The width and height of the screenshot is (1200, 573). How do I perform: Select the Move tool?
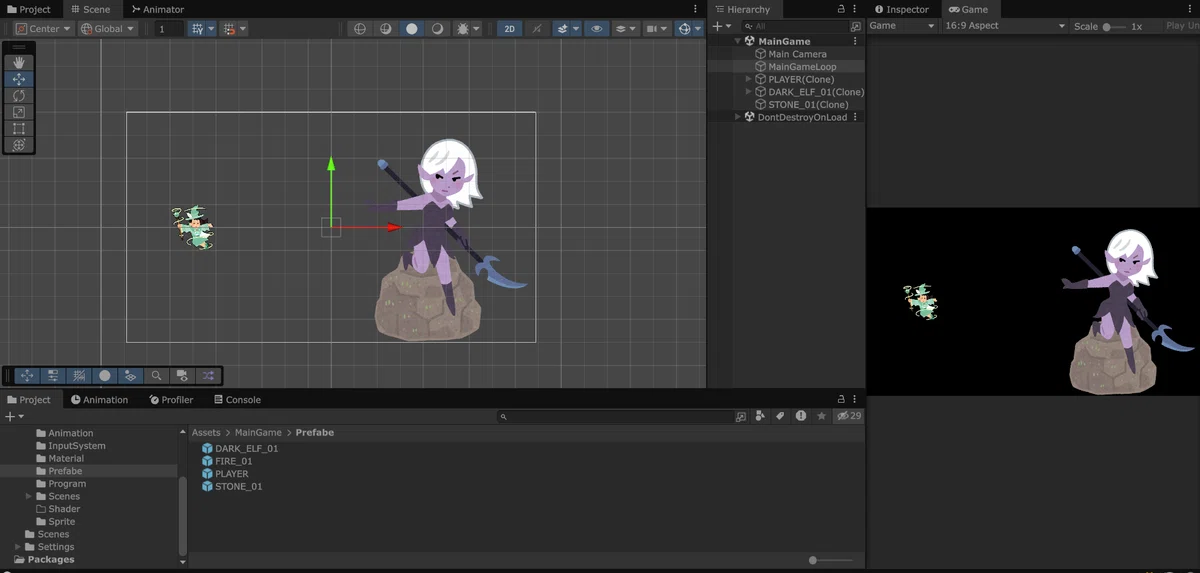coord(19,79)
